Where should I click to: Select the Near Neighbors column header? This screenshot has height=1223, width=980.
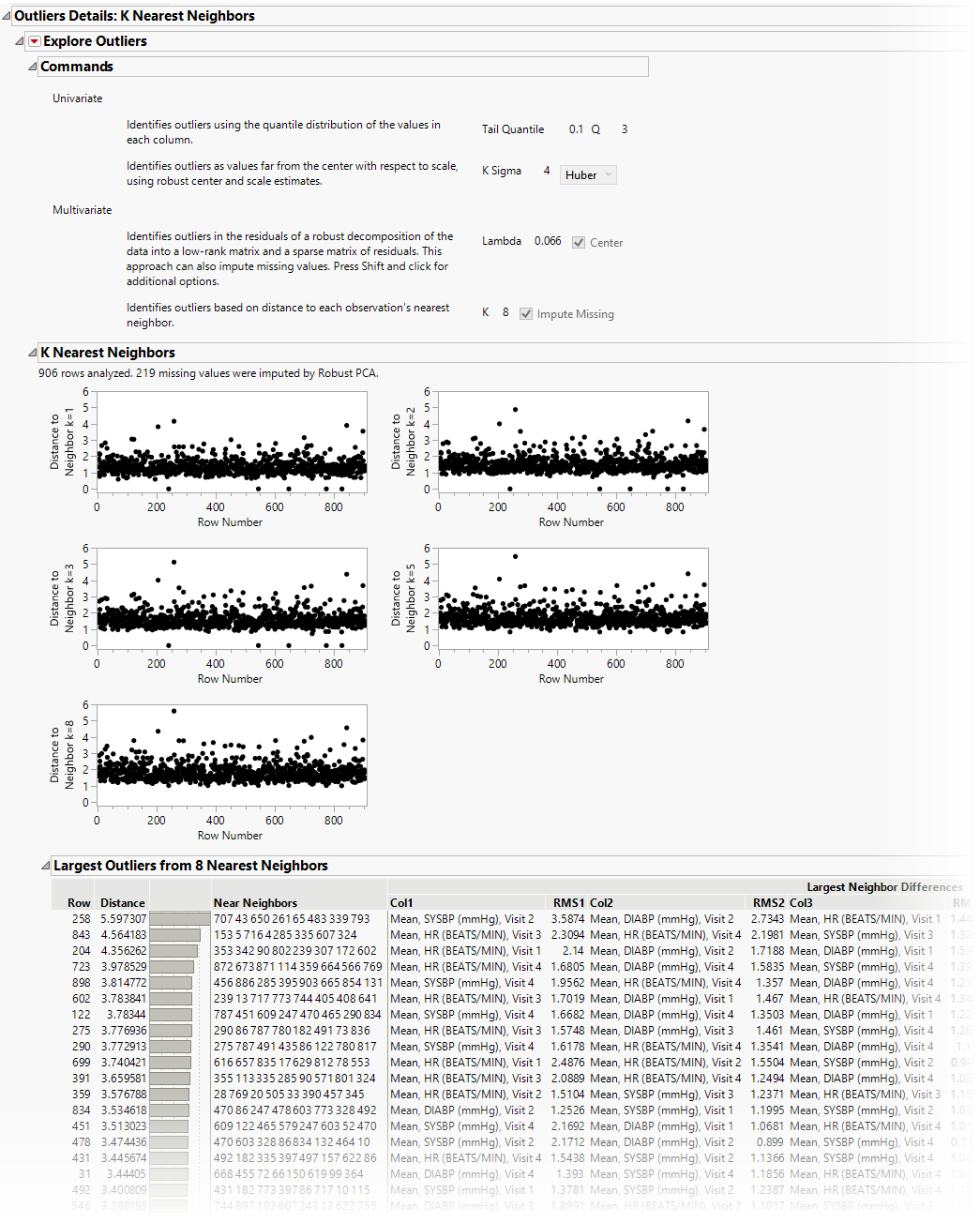click(255, 903)
